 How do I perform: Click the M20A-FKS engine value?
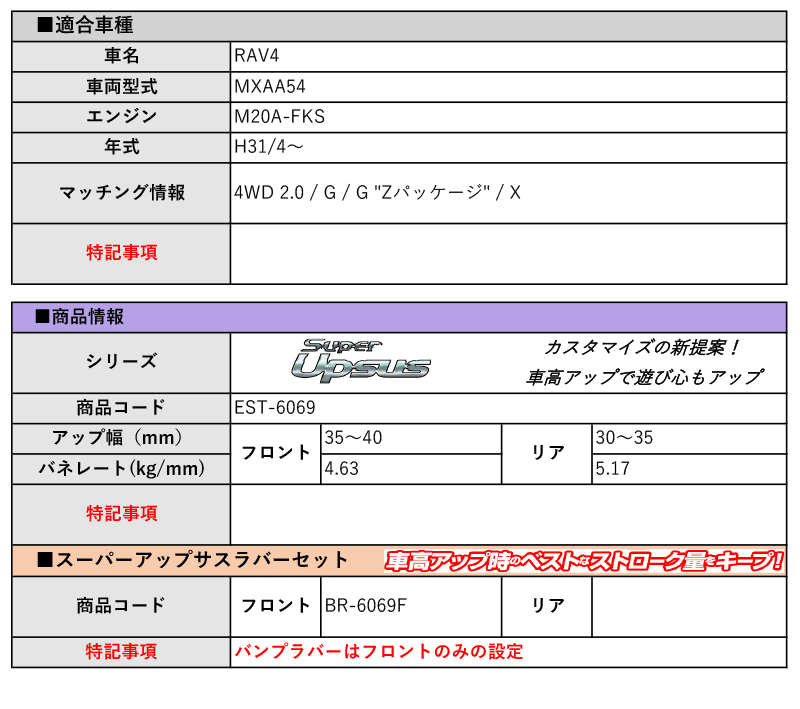click(x=280, y=117)
